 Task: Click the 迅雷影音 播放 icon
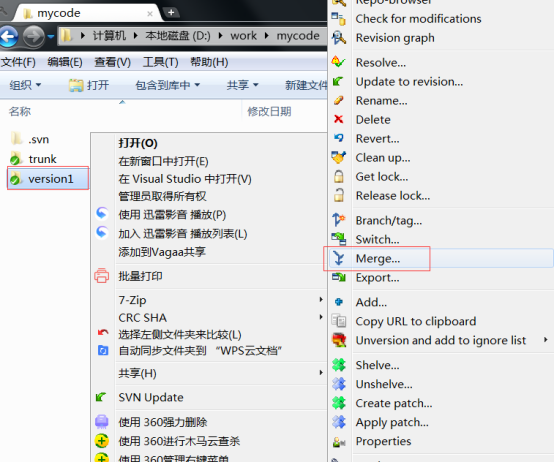tap(102, 214)
